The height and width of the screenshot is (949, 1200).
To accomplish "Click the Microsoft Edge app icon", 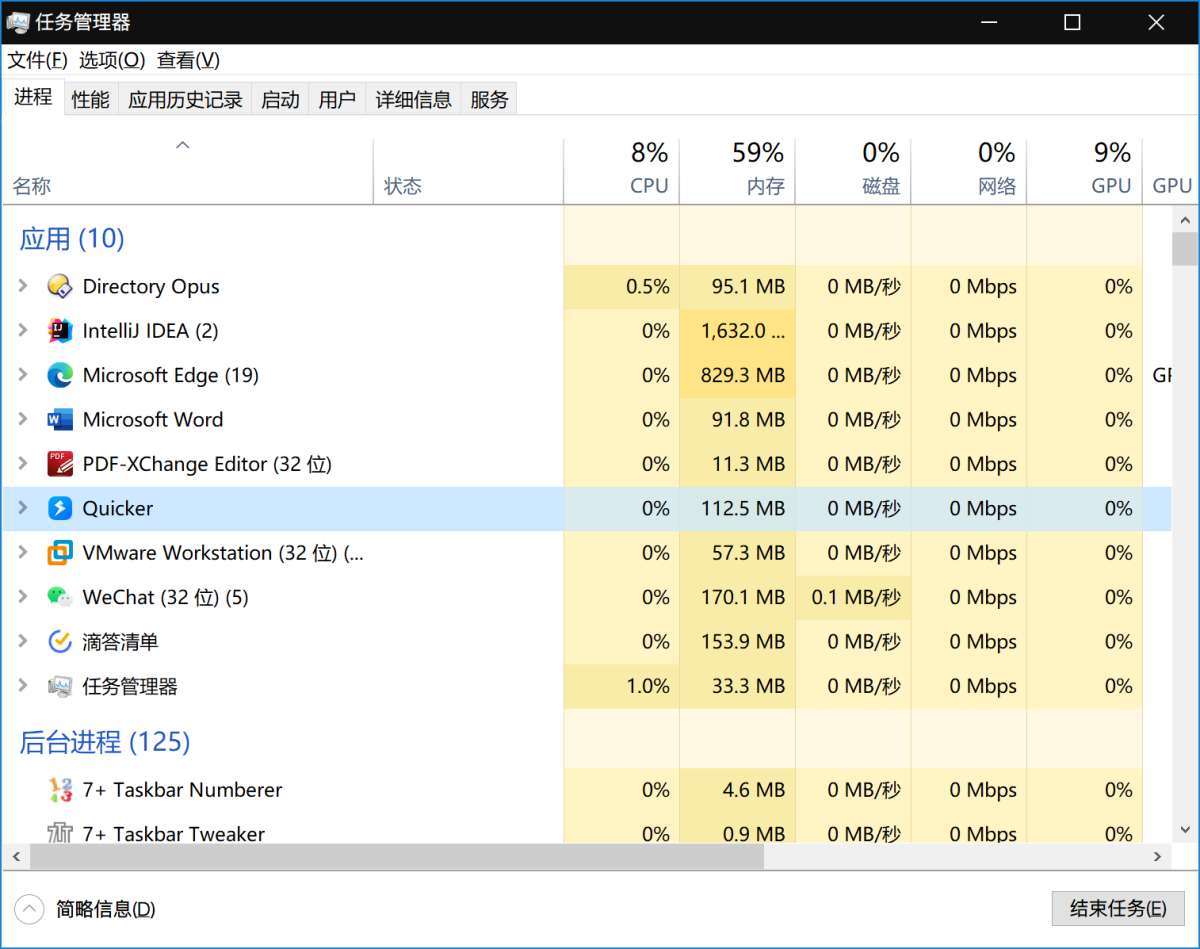I will pos(60,375).
